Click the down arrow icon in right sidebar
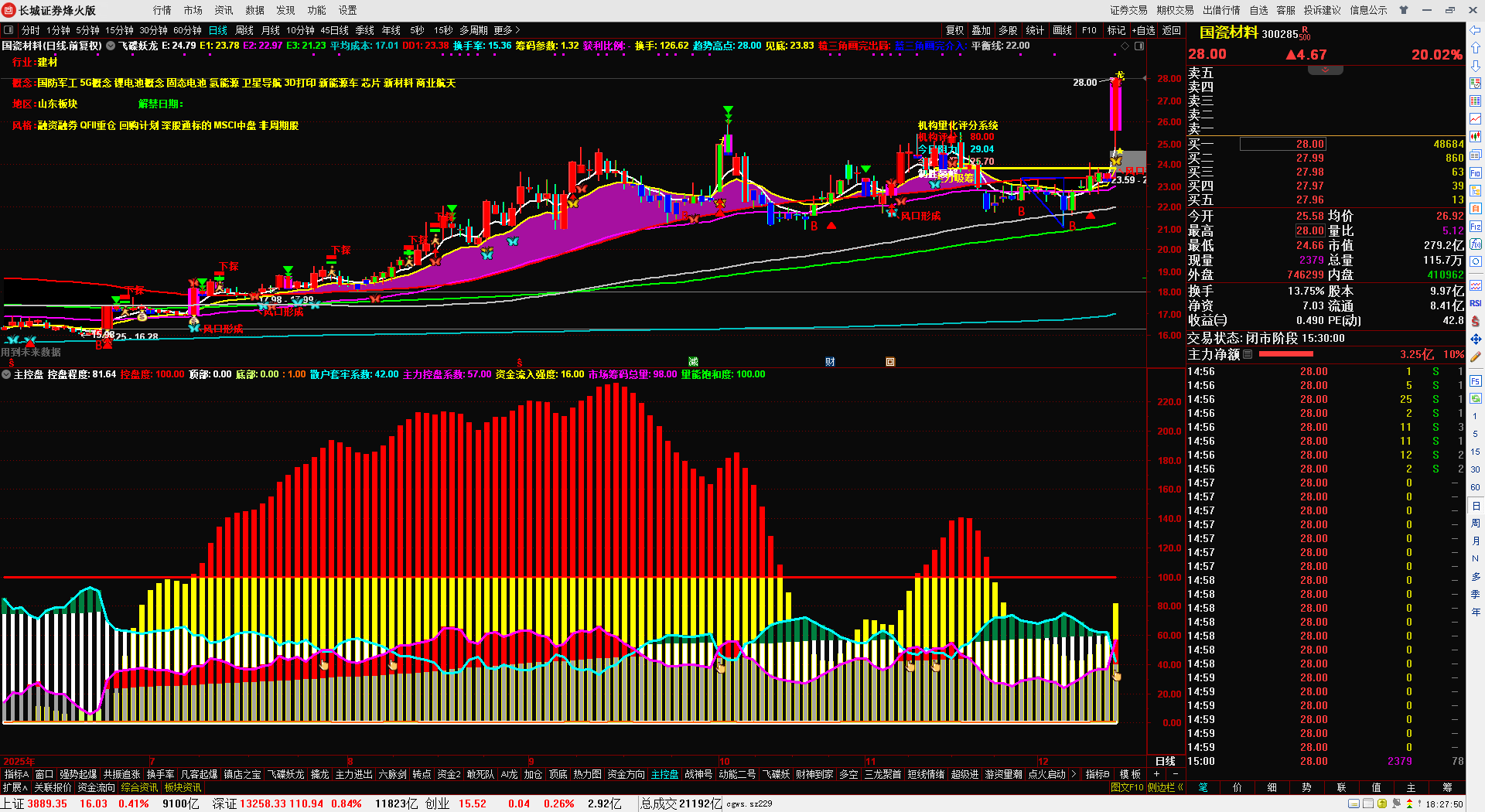Viewport: 1485px width, 812px height. [x=1476, y=66]
